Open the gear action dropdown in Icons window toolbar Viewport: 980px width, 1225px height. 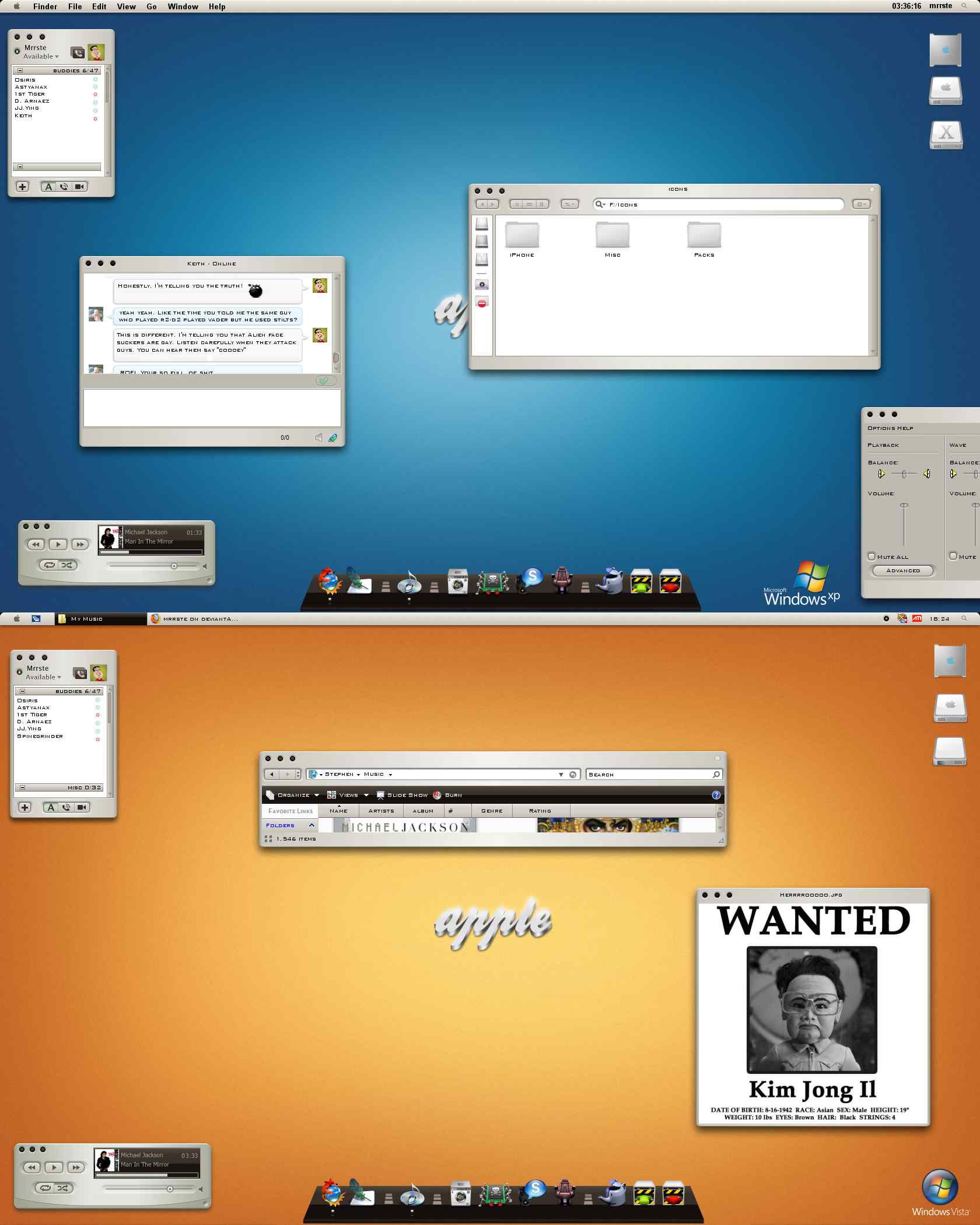861,204
